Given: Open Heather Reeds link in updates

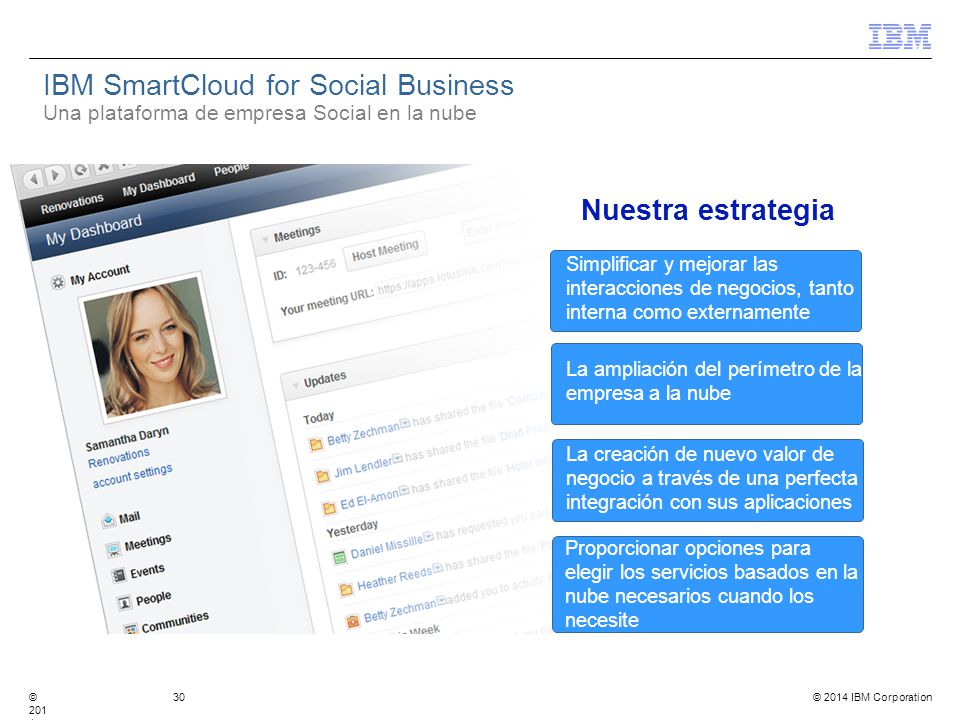Looking at the screenshot, I should coord(395,579).
